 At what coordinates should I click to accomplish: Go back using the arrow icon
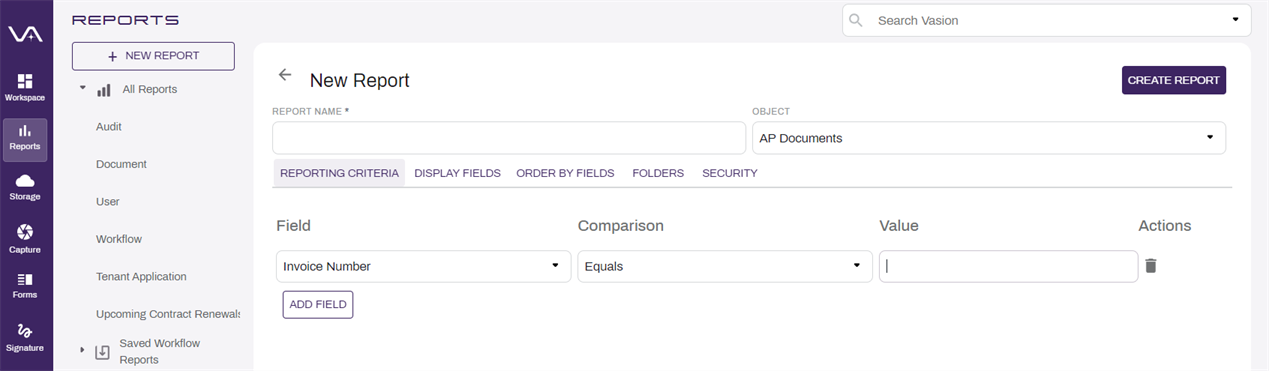tap(285, 75)
